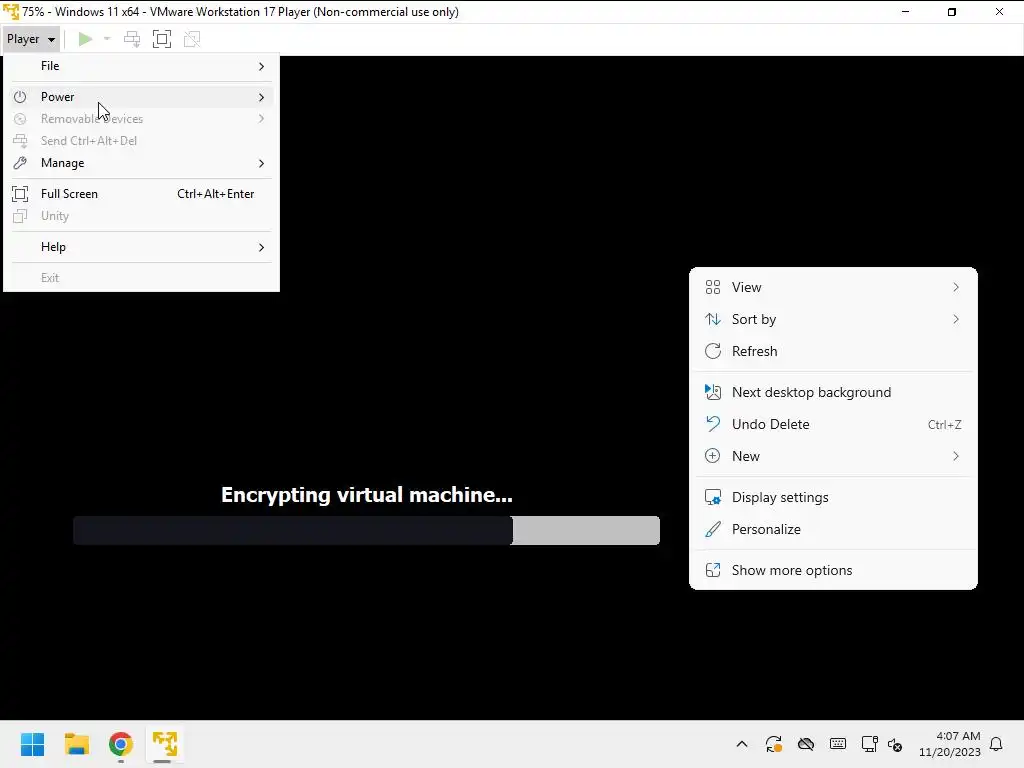Click the Manage wrench icon
Screen dimensions: 1024x768
click(x=20, y=163)
